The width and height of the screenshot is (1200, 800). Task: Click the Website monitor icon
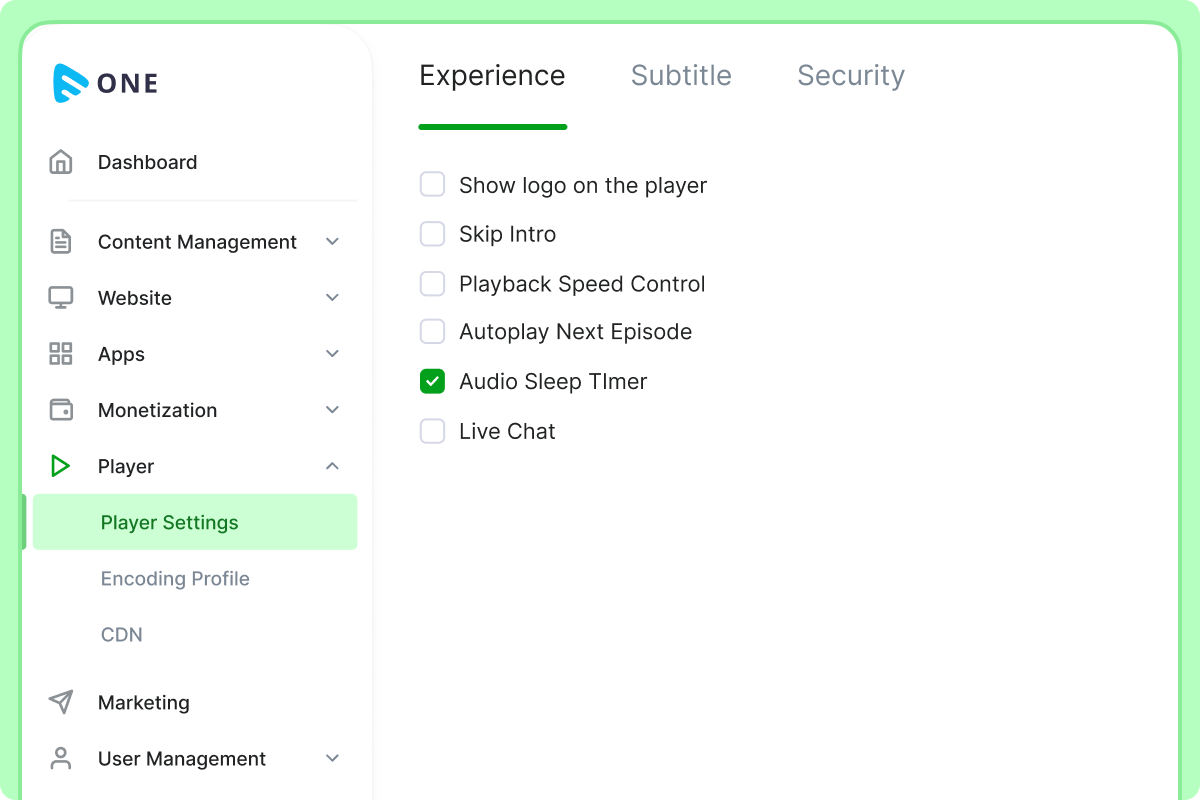pyautogui.click(x=61, y=298)
